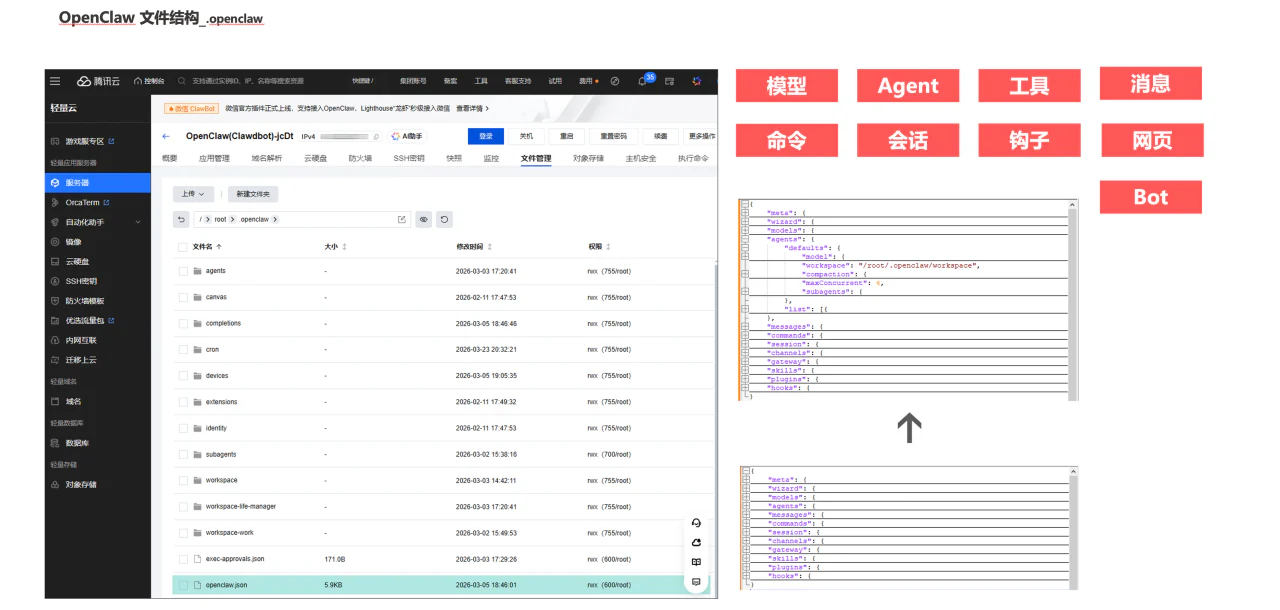Check the box for the devices folder
Screen dimensions: 1280x610
[183, 376]
